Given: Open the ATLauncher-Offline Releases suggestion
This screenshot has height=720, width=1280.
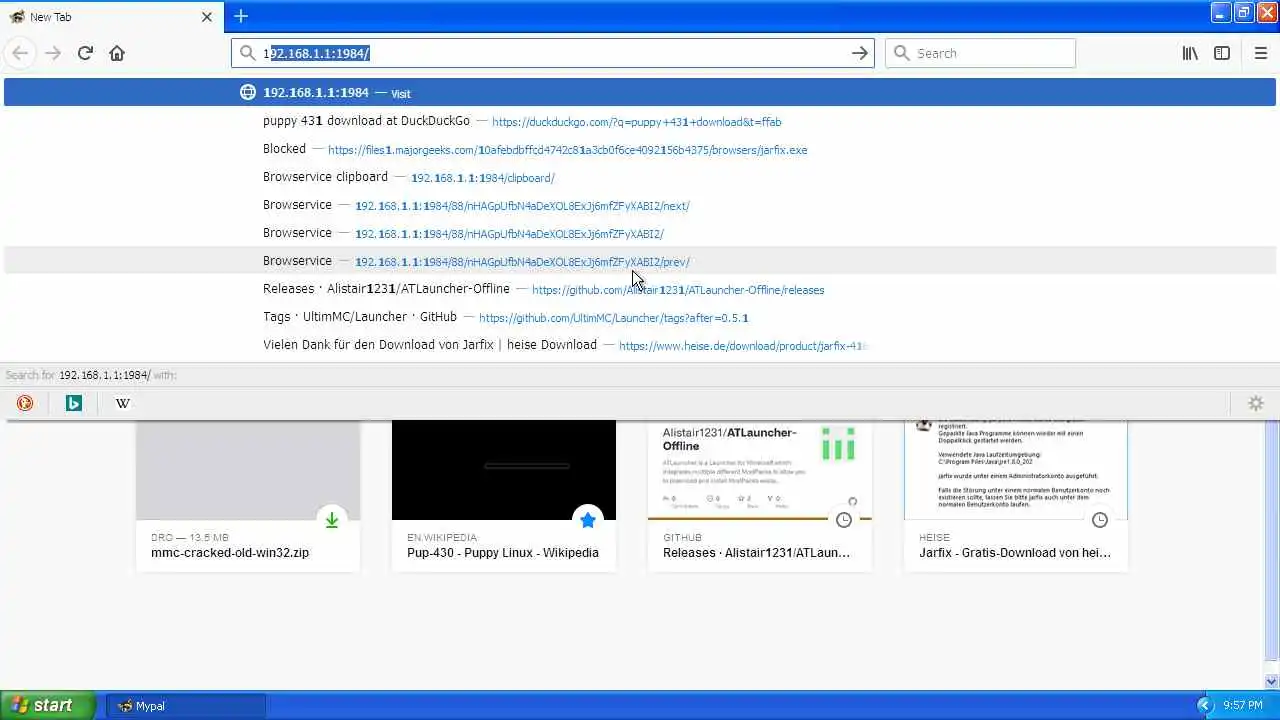Looking at the screenshot, I should click(640, 289).
